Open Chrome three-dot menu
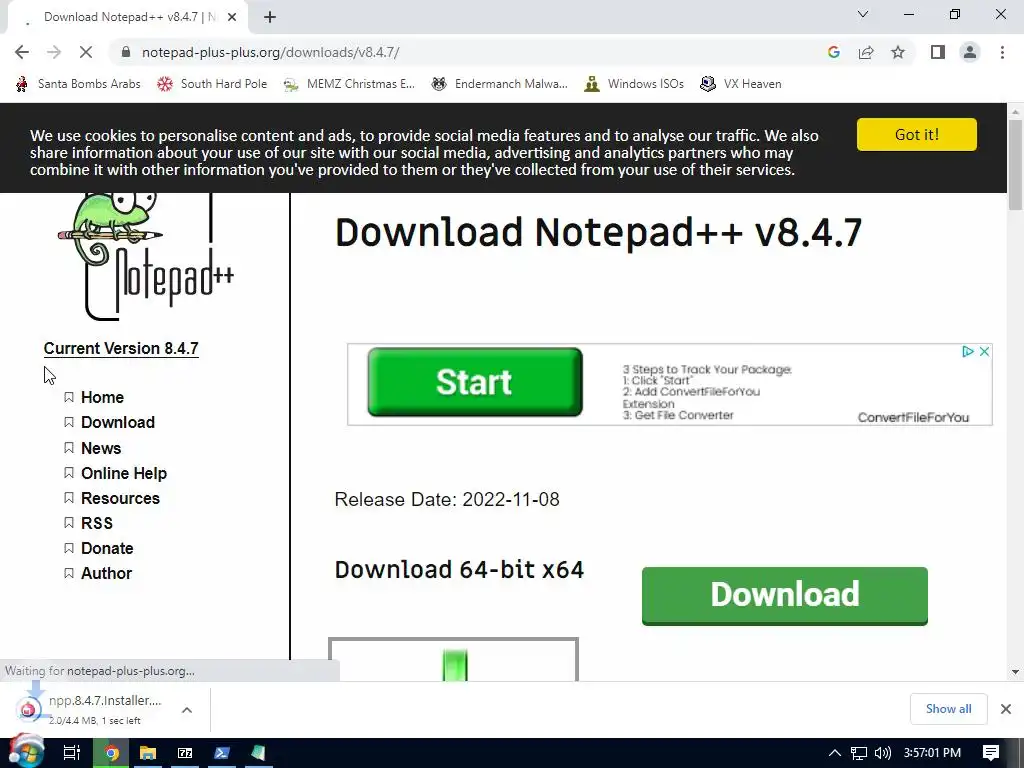 [1002, 52]
